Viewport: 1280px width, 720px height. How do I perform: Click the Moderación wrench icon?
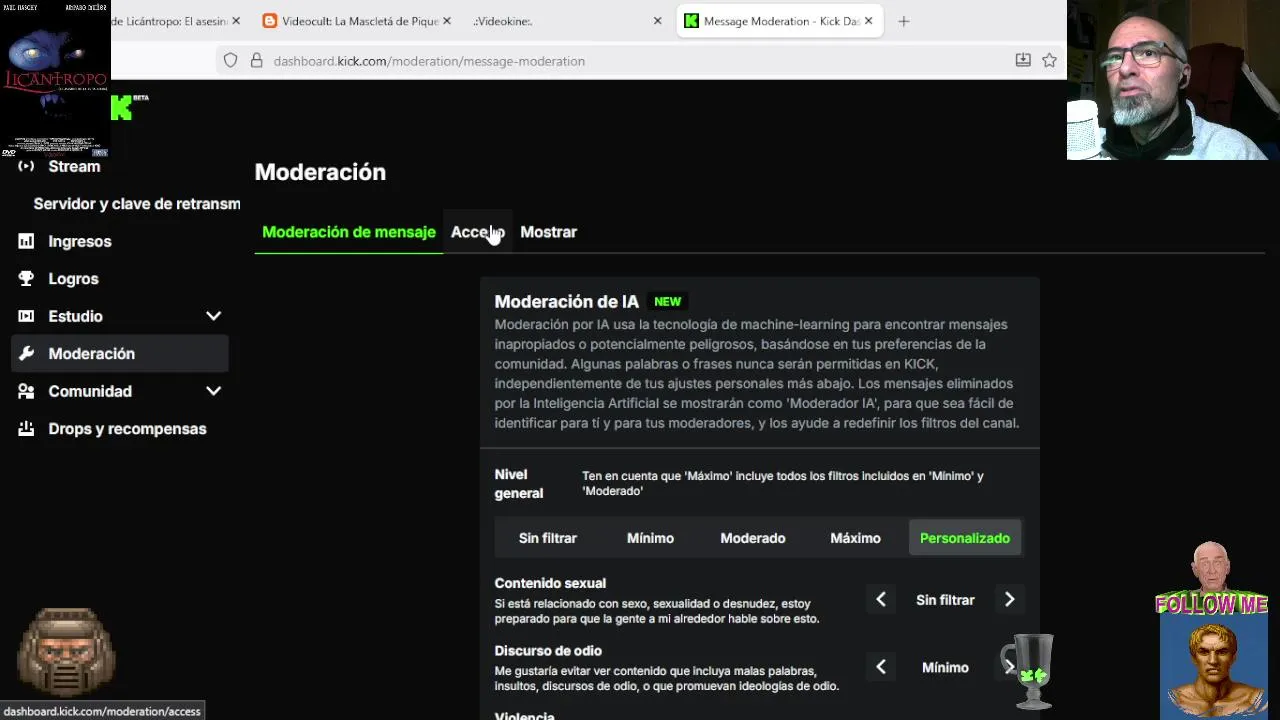pyautogui.click(x=27, y=354)
